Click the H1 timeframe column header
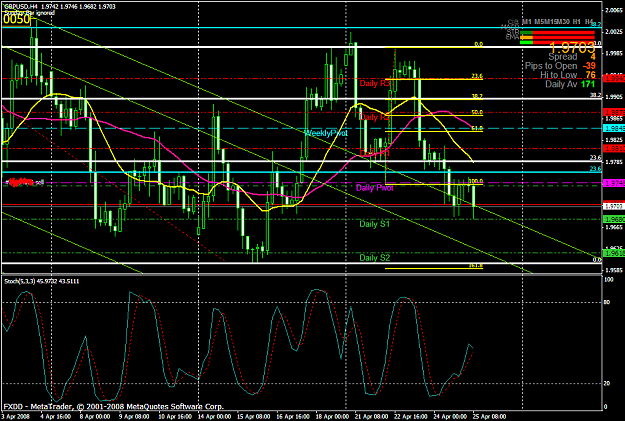The image size is (625, 421). pos(576,22)
